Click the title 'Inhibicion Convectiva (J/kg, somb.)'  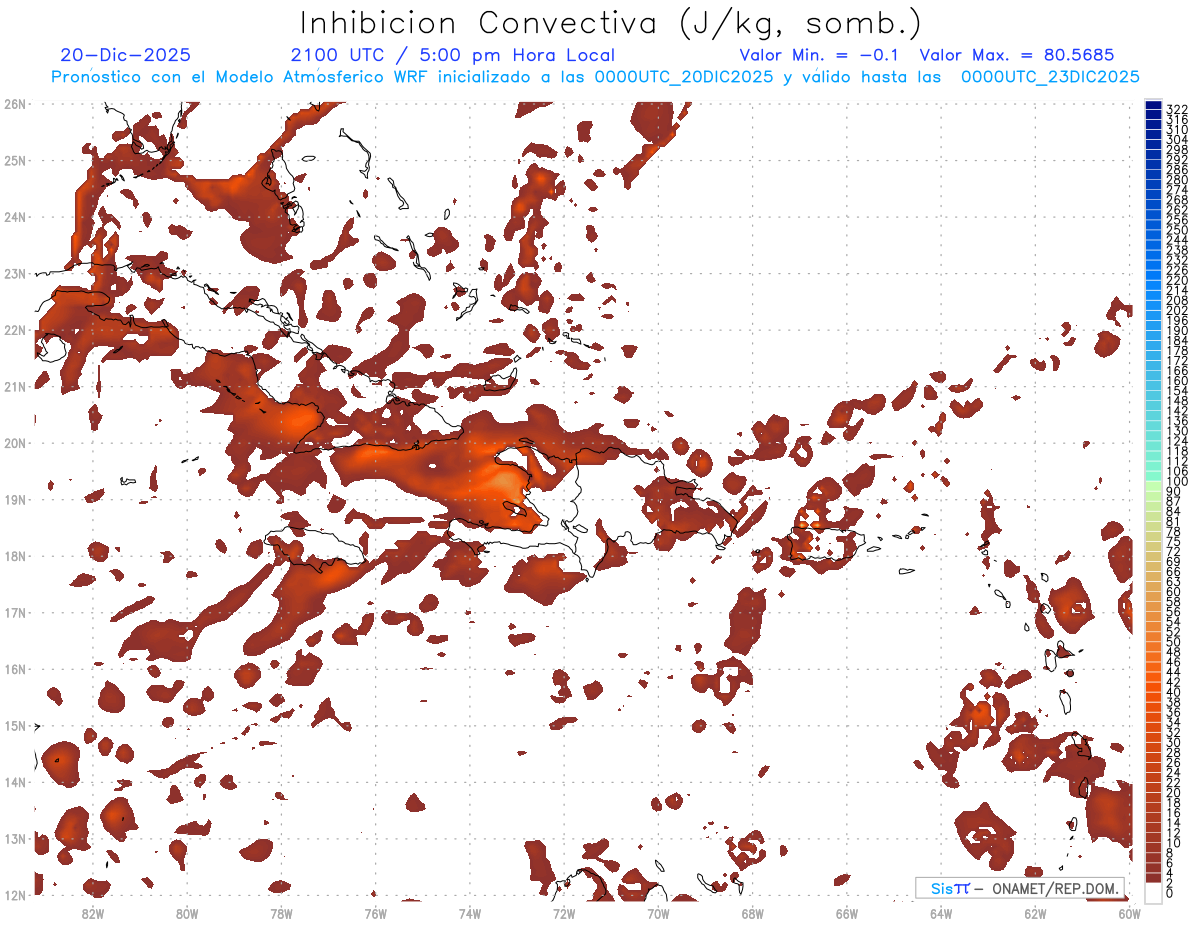click(x=611, y=23)
